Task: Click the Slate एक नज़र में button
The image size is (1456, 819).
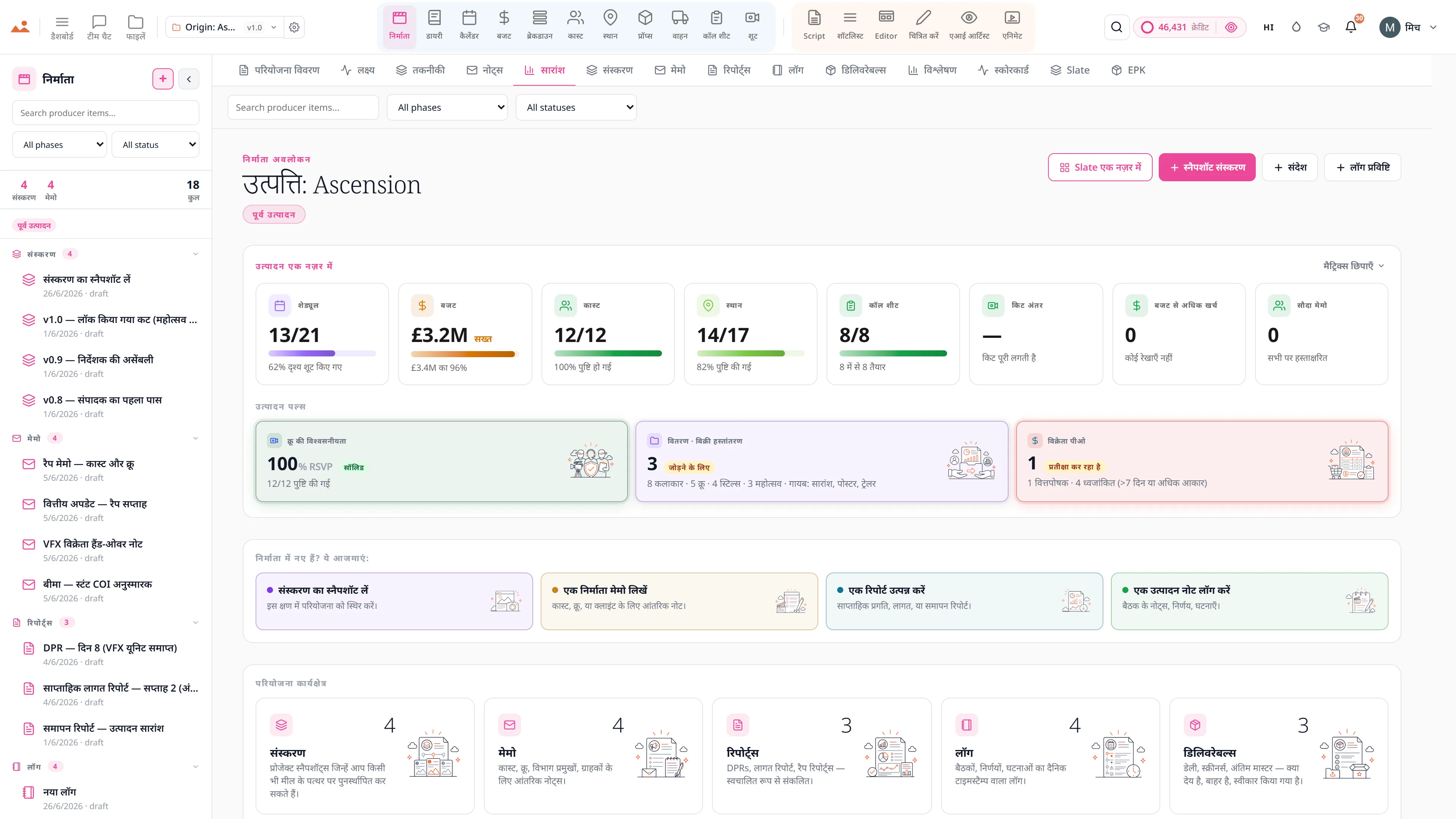Action: pyautogui.click(x=1100, y=167)
